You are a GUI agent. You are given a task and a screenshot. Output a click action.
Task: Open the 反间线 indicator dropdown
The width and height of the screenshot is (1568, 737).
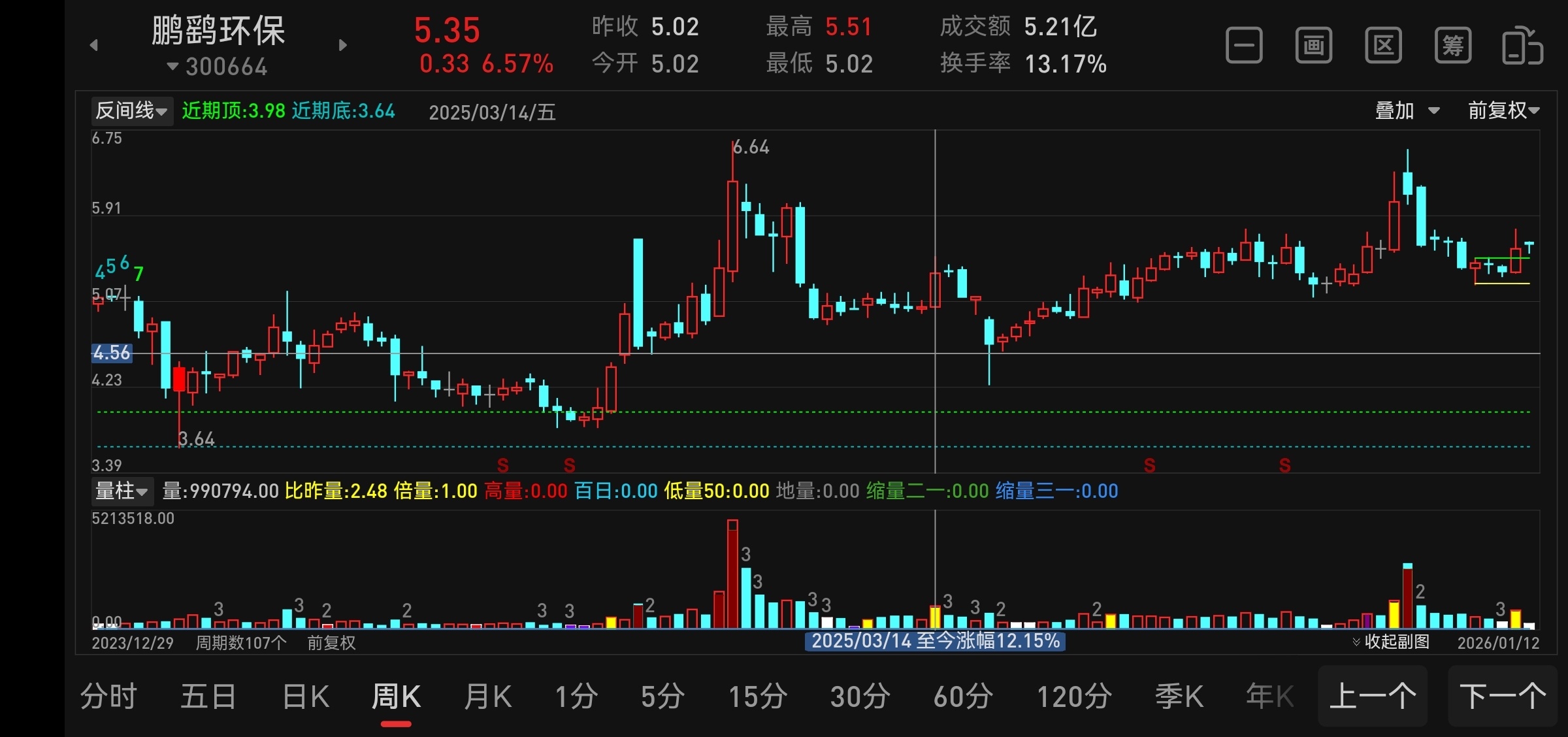[x=131, y=110]
